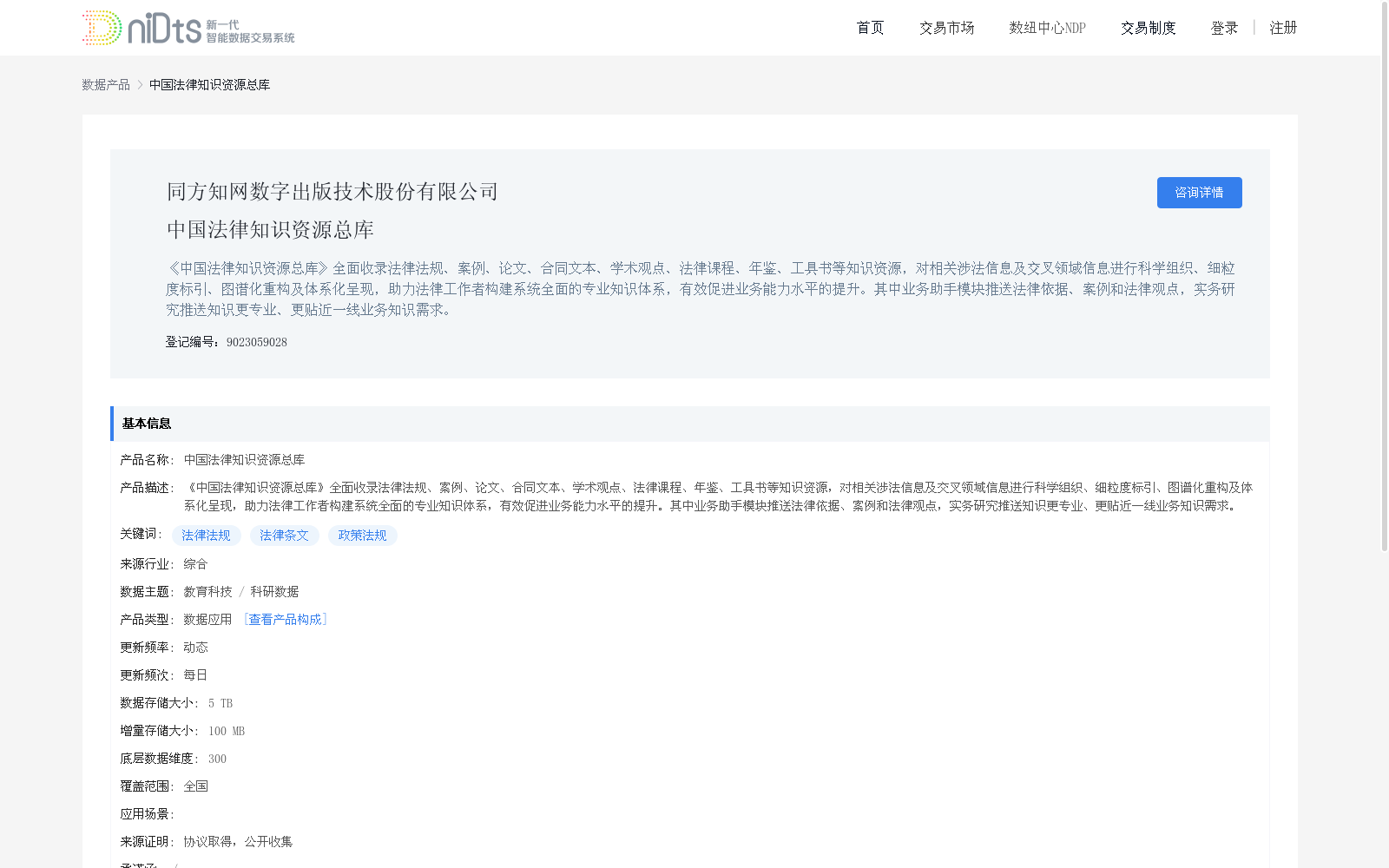The image size is (1389, 868).
Task: Click breadcrumb text 中国法律知识资源总库
Action: (x=209, y=84)
